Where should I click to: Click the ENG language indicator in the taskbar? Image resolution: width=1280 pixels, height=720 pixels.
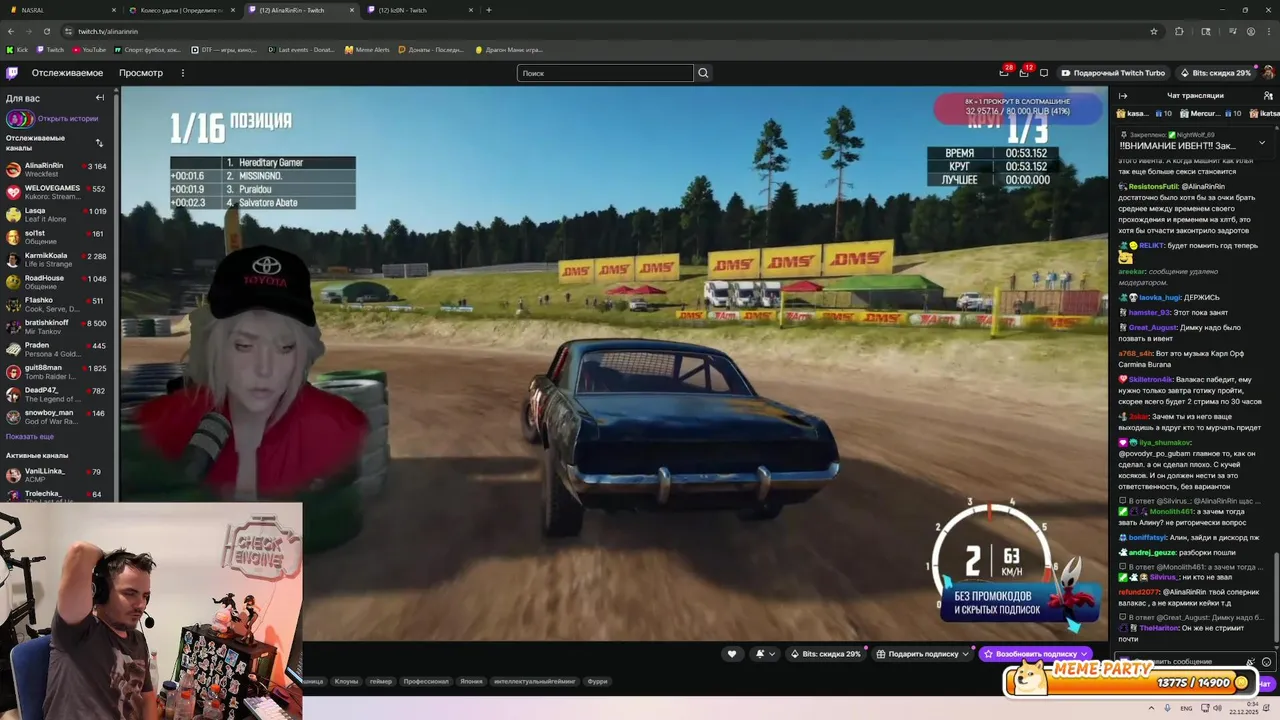(x=1186, y=708)
